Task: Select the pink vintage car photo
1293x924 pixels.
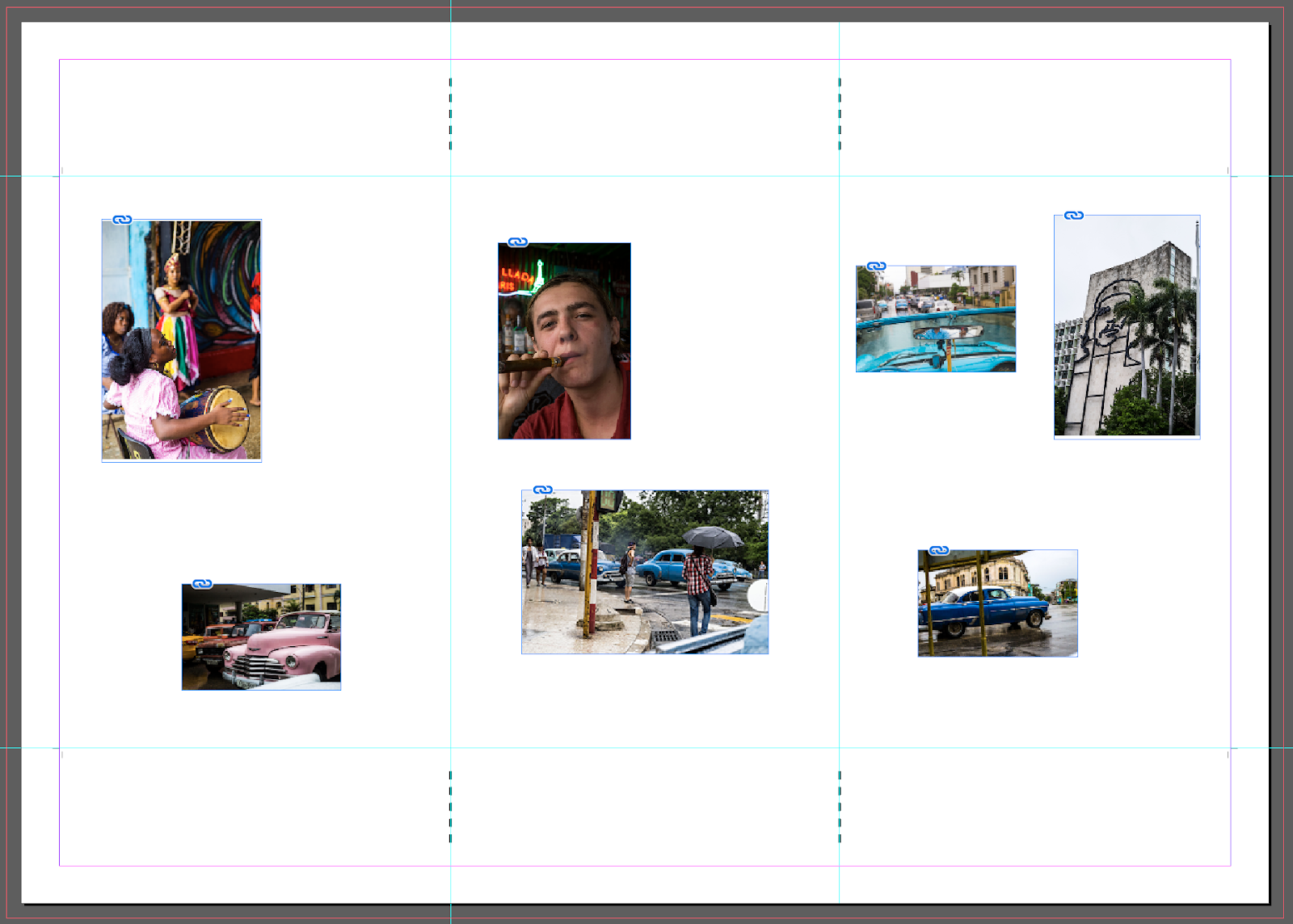Action: point(261,636)
